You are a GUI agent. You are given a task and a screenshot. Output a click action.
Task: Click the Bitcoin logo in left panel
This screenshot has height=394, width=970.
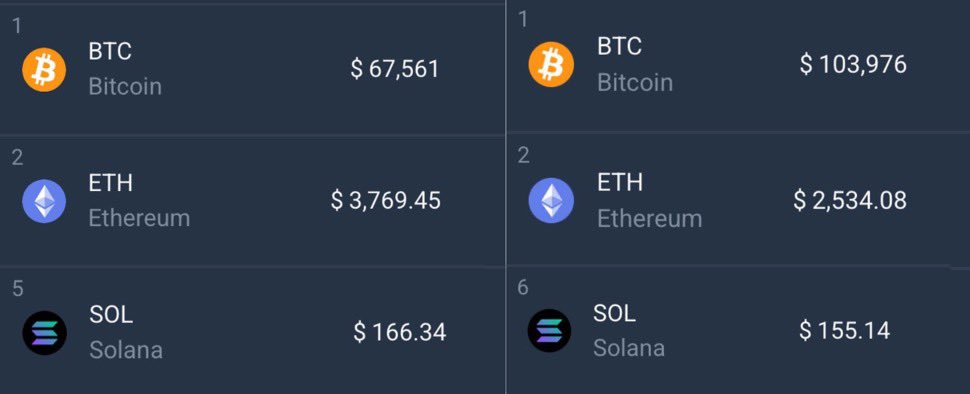[44, 70]
